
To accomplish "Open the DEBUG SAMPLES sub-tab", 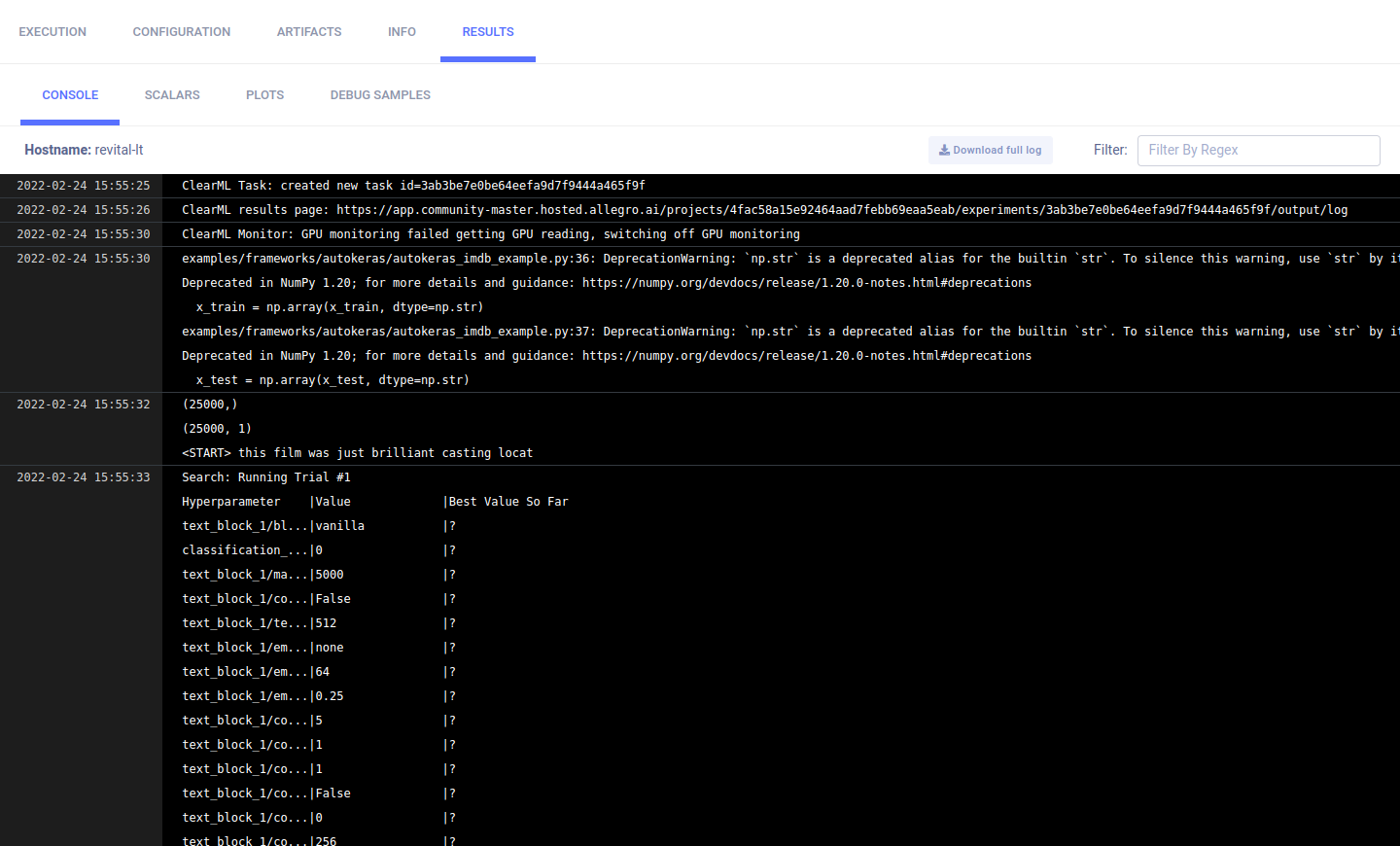I will pos(380,95).
